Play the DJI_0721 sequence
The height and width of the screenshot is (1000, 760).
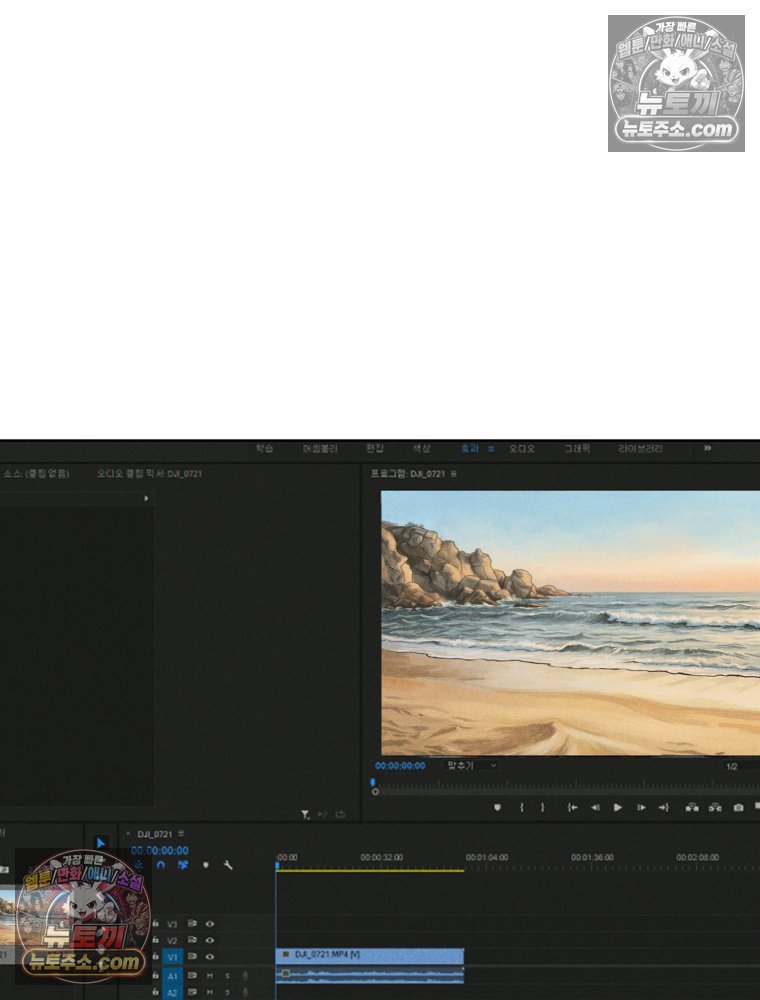[x=618, y=807]
